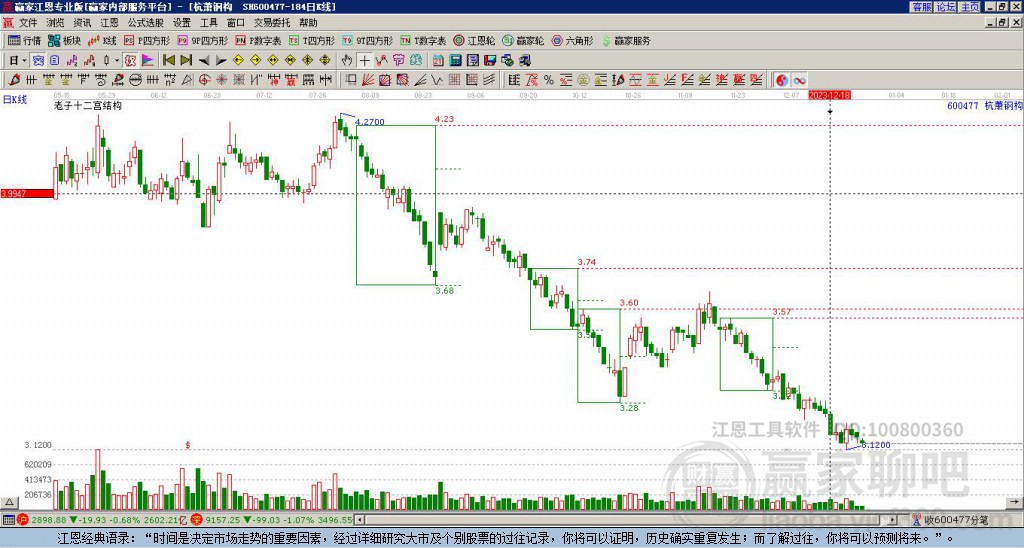Expand the 日 period dropdown arrow
Viewport: 1024px width, 548px height.
24,61
